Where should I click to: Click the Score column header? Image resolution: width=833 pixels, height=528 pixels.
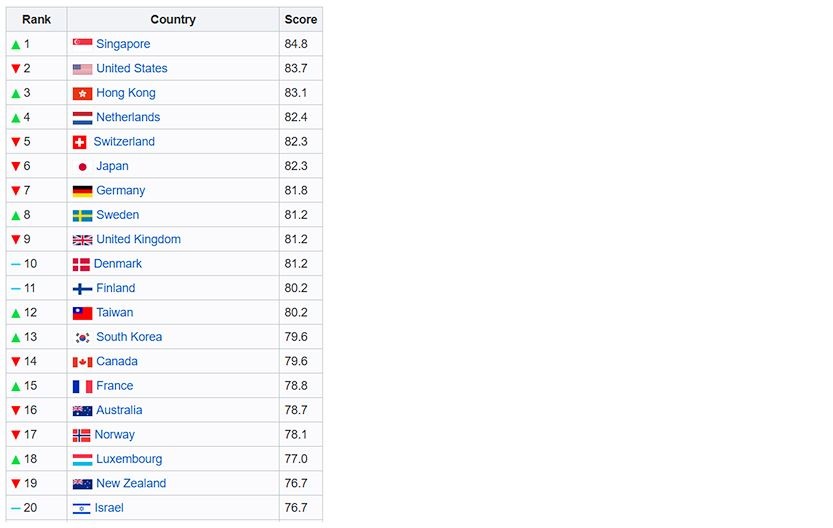pyautogui.click(x=301, y=19)
